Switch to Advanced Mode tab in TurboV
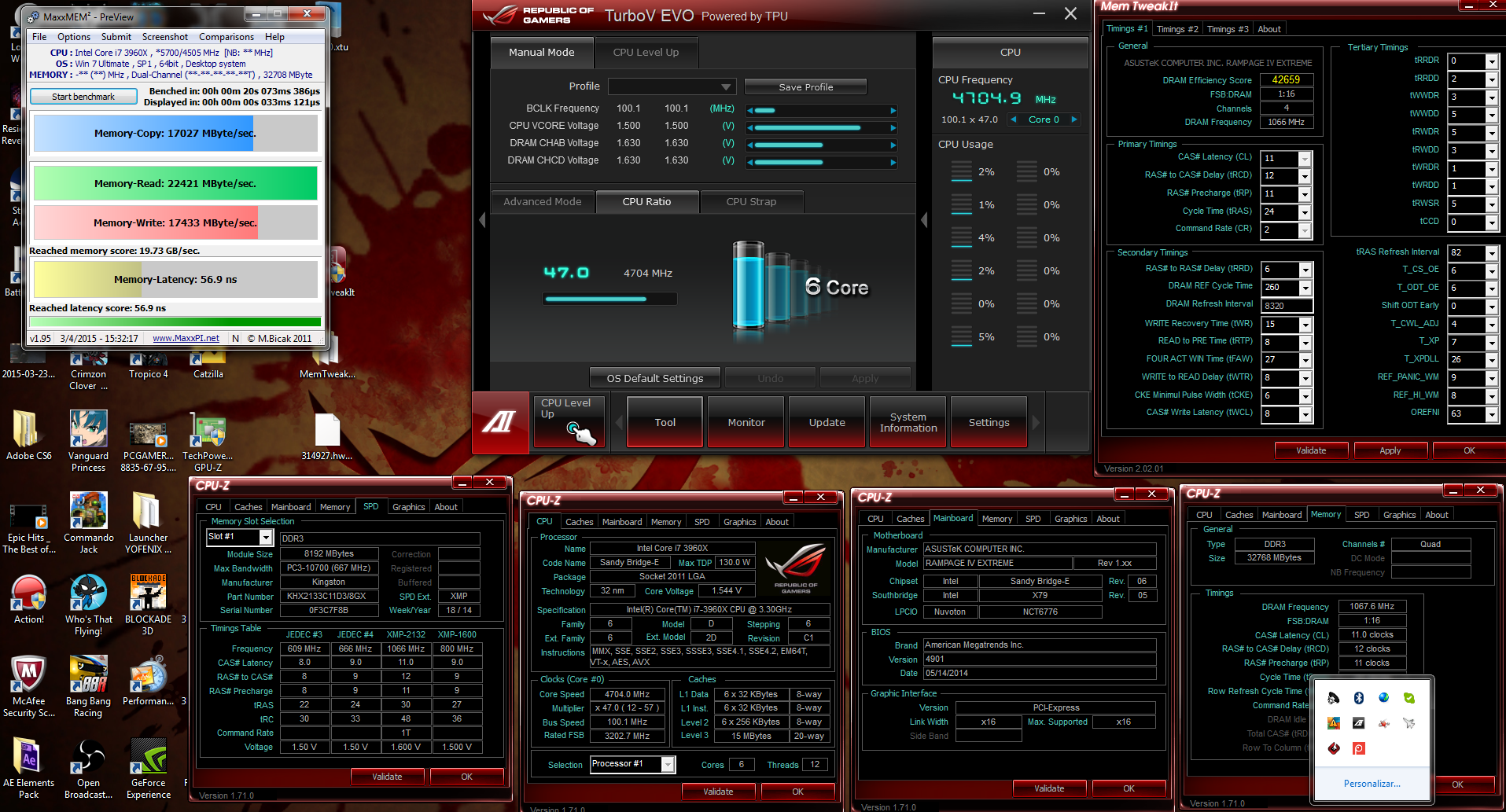This screenshot has height=812, width=1506. coord(543,202)
